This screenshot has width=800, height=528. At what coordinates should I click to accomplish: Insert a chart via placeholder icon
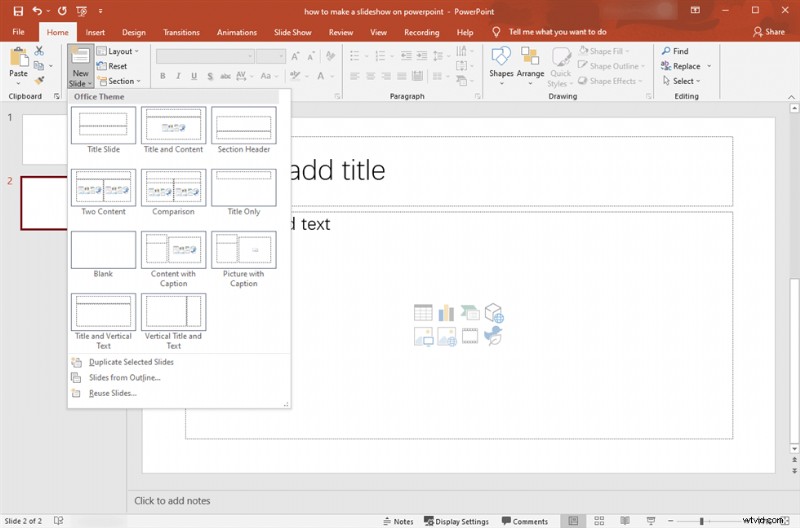coord(446,312)
